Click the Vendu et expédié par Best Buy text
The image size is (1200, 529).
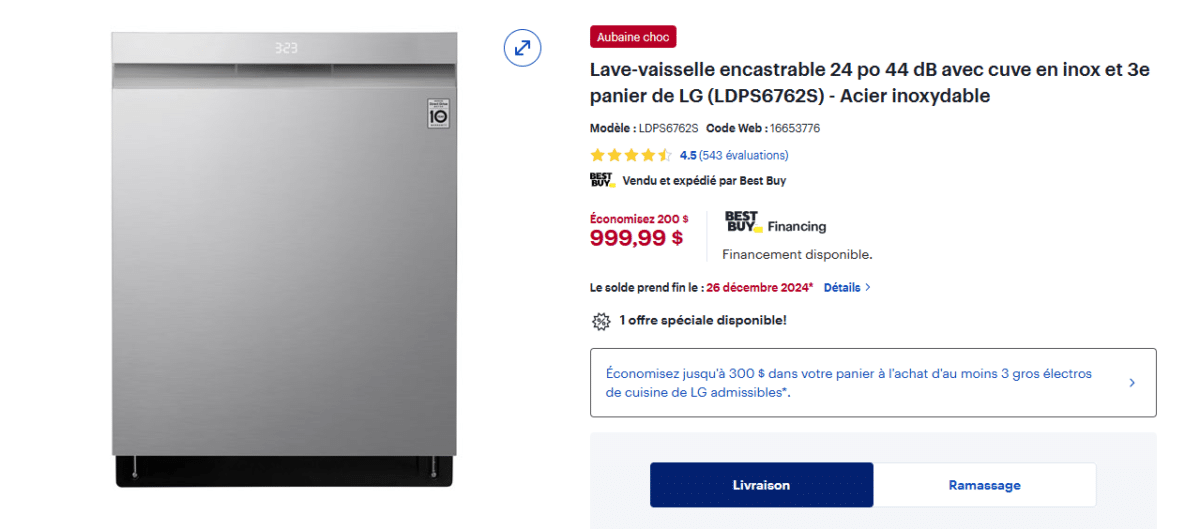pos(704,181)
